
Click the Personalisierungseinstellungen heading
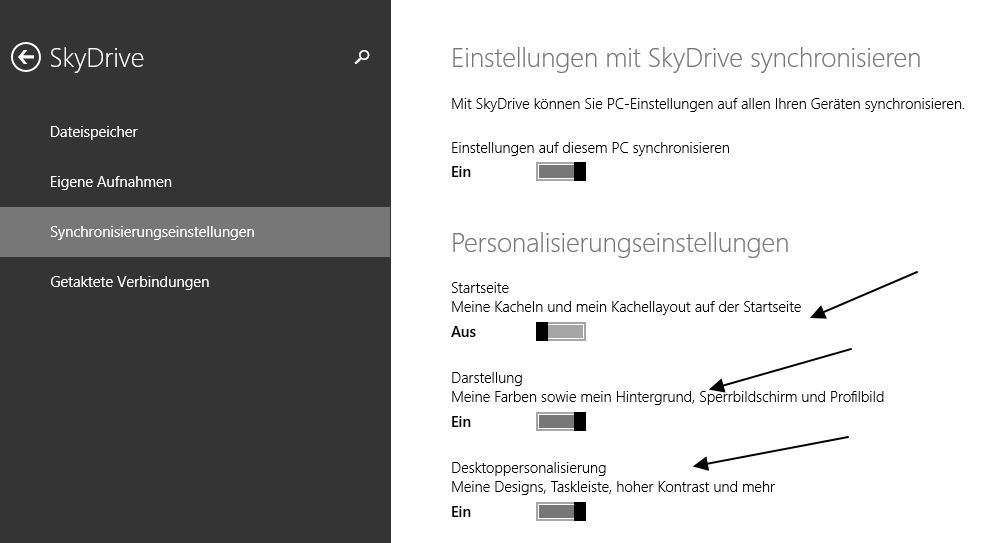[x=620, y=244]
